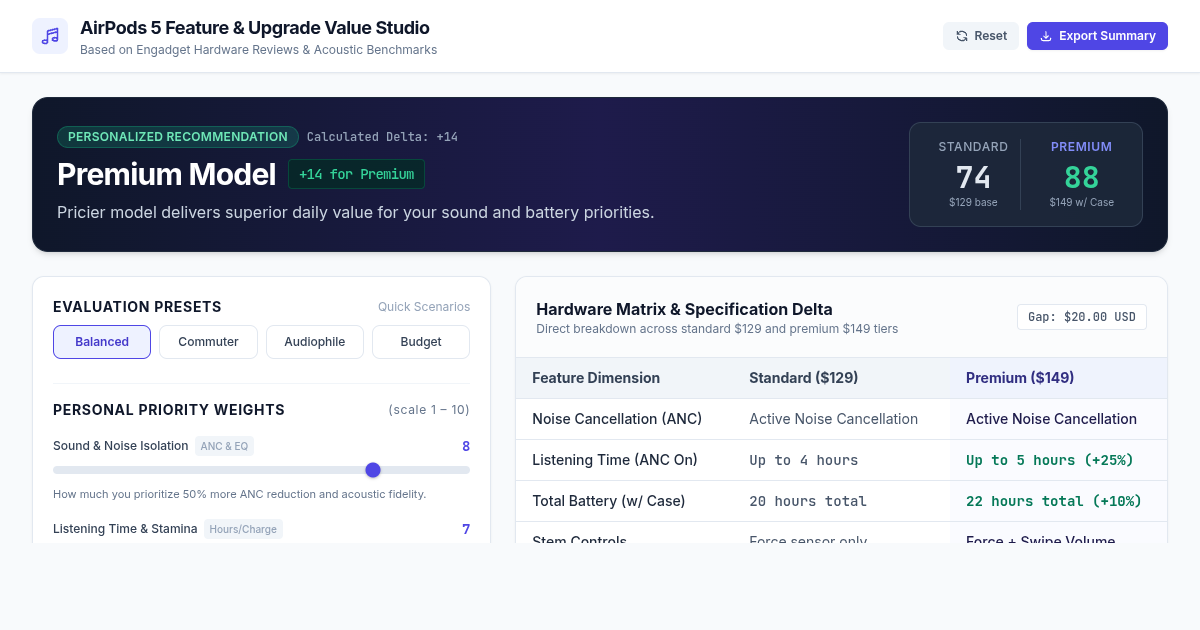This screenshot has width=1200, height=630.
Task: Click the Standard column Active Noise Cancellation cell
Action: 833,419
